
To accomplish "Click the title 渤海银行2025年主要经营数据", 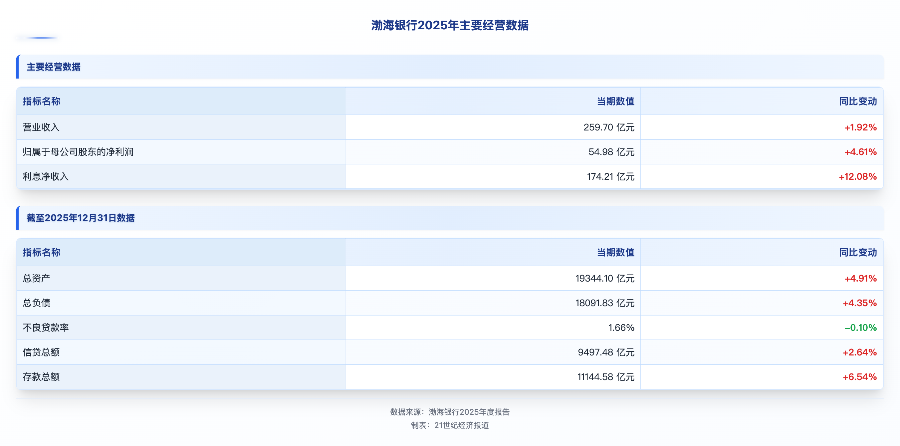I will pos(449,25).
